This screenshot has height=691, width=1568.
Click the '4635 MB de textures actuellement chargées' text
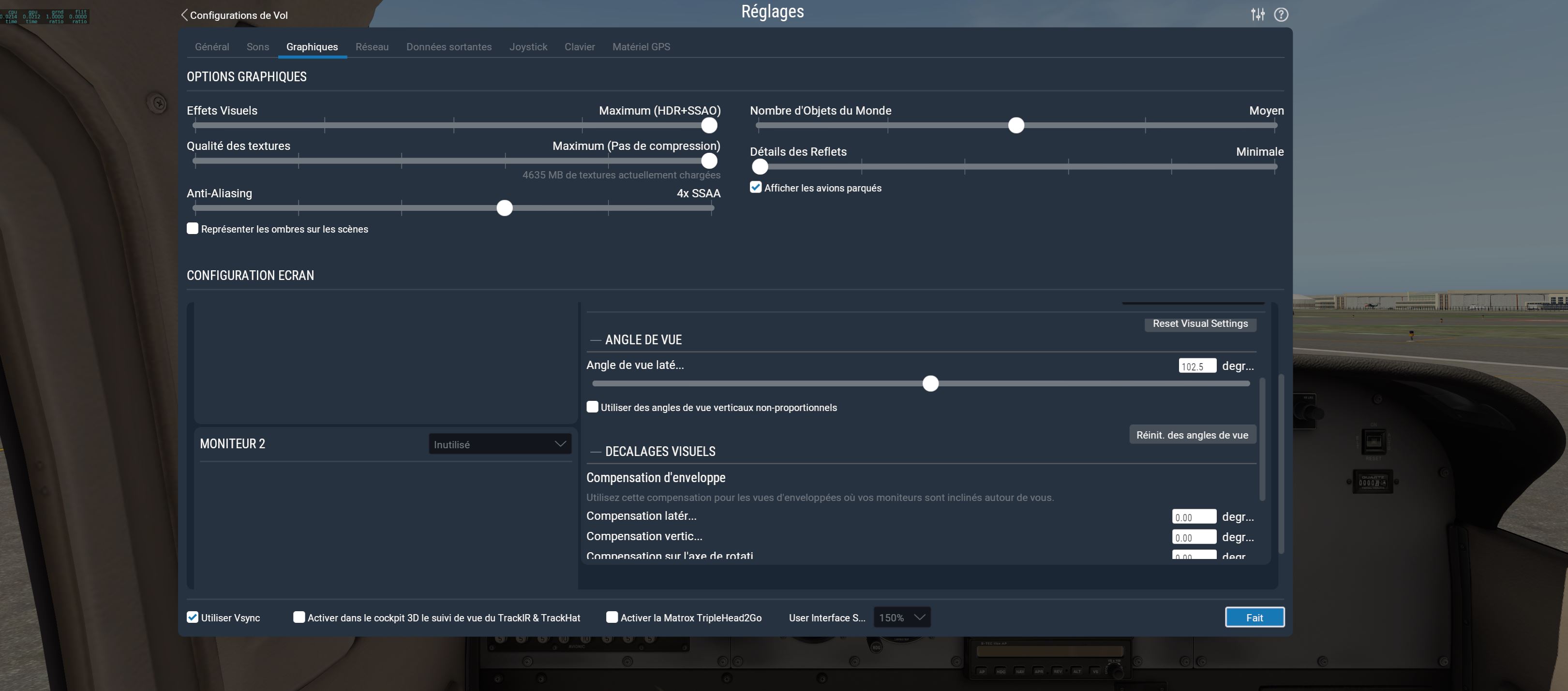621,175
